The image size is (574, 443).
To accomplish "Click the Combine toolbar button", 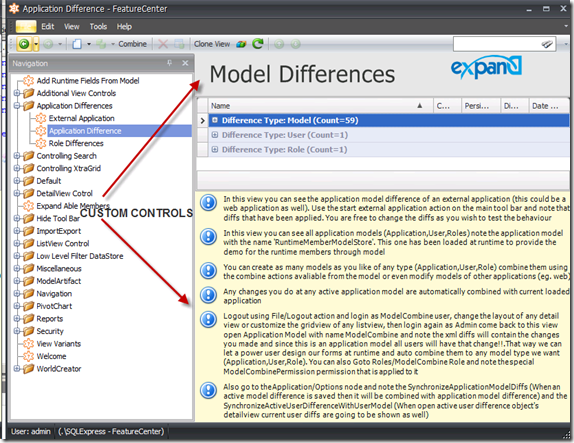I will pos(133,44).
